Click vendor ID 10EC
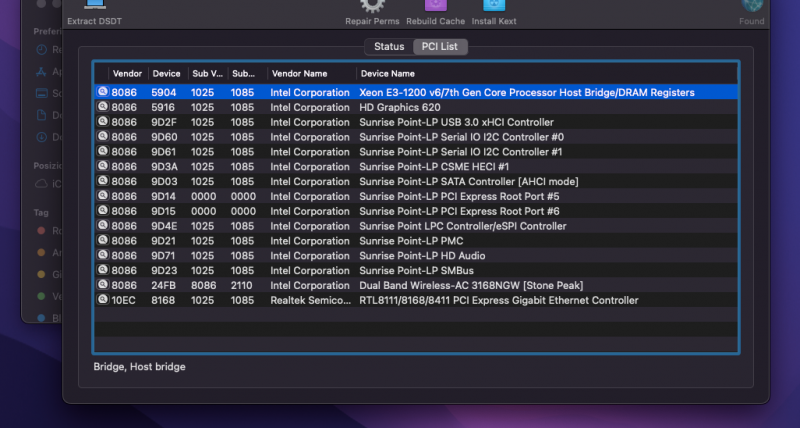 tap(123, 300)
